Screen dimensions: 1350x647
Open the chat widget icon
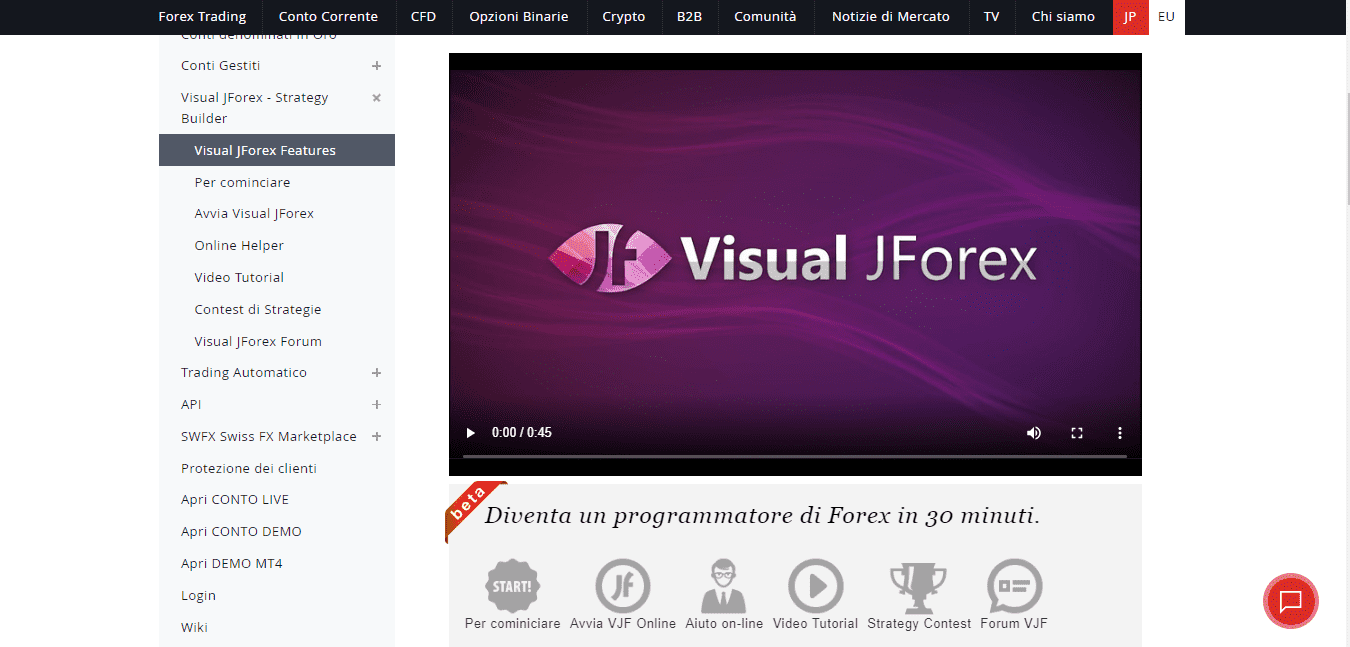1290,601
